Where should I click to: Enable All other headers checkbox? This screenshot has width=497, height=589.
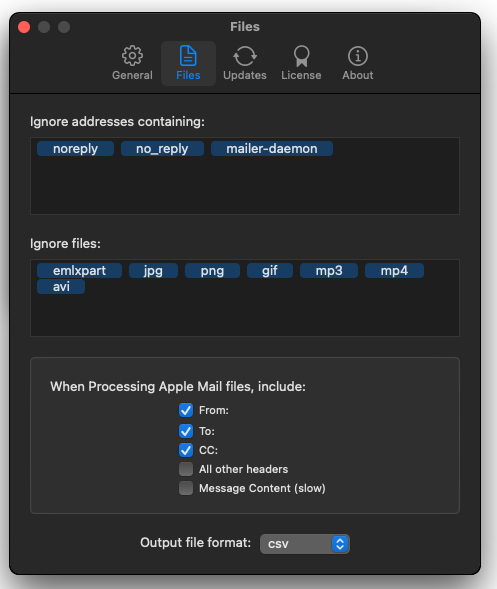(x=186, y=469)
